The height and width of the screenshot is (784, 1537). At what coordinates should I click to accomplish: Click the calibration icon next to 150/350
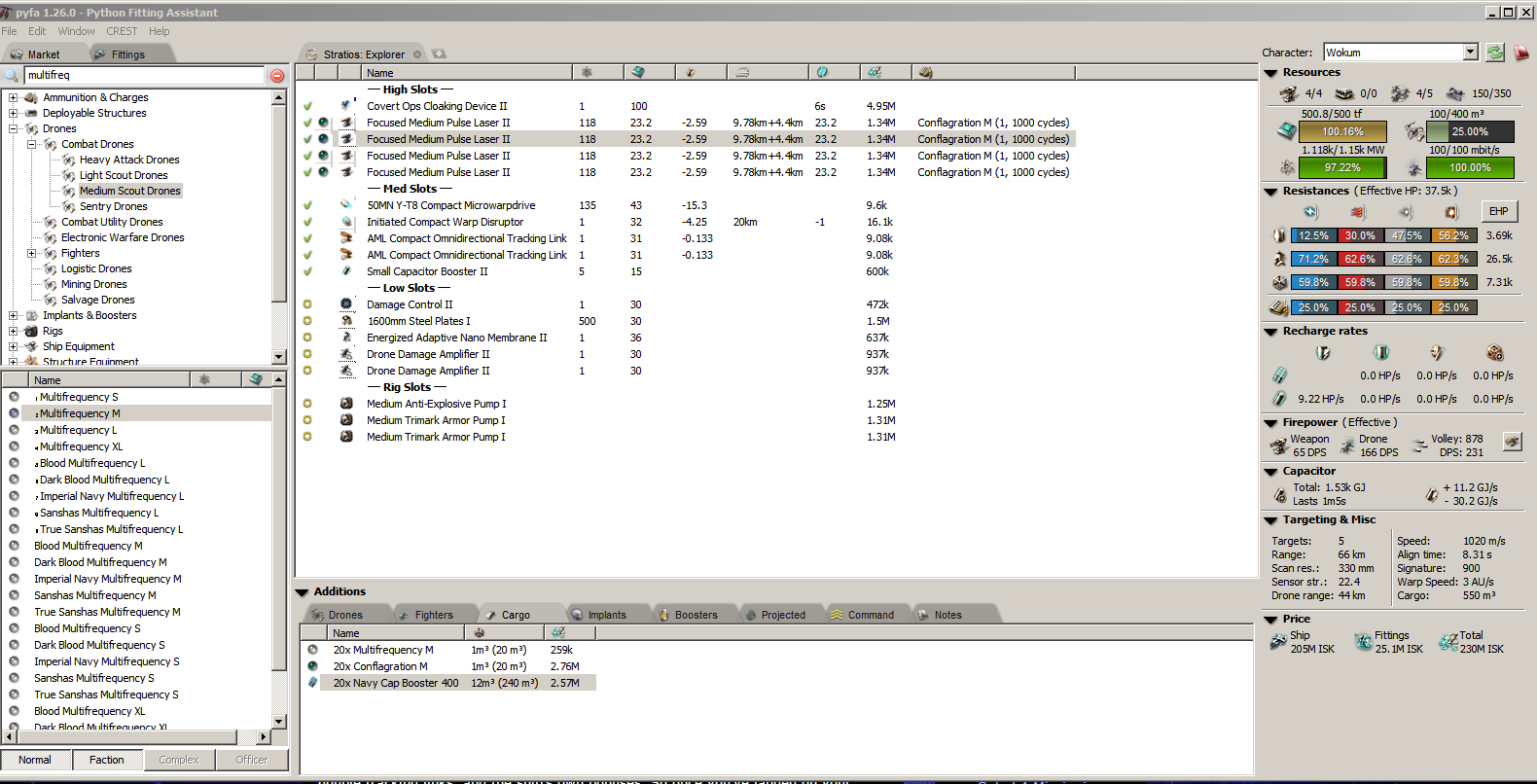click(x=1455, y=93)
